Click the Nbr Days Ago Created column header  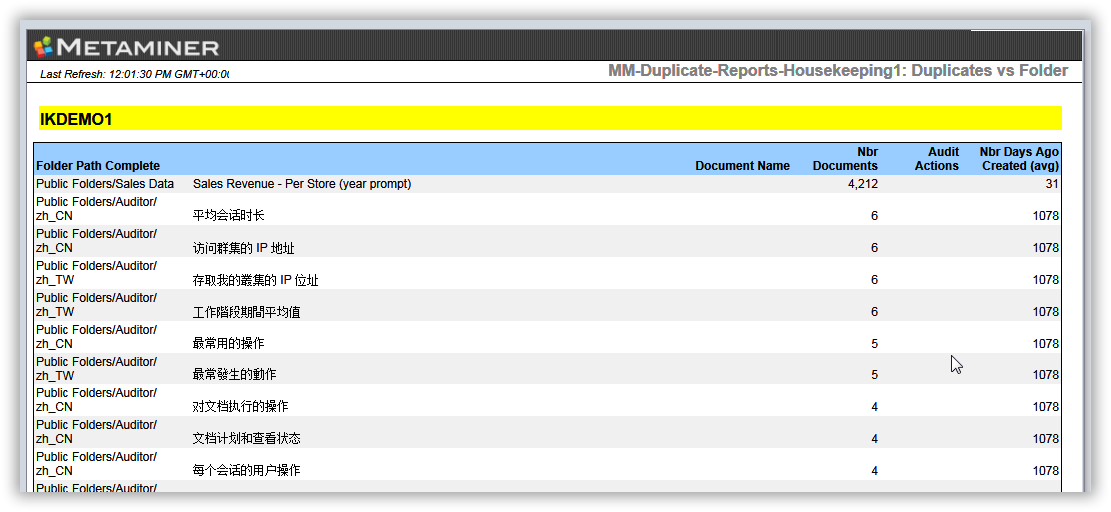click(x=1019, y=159)
